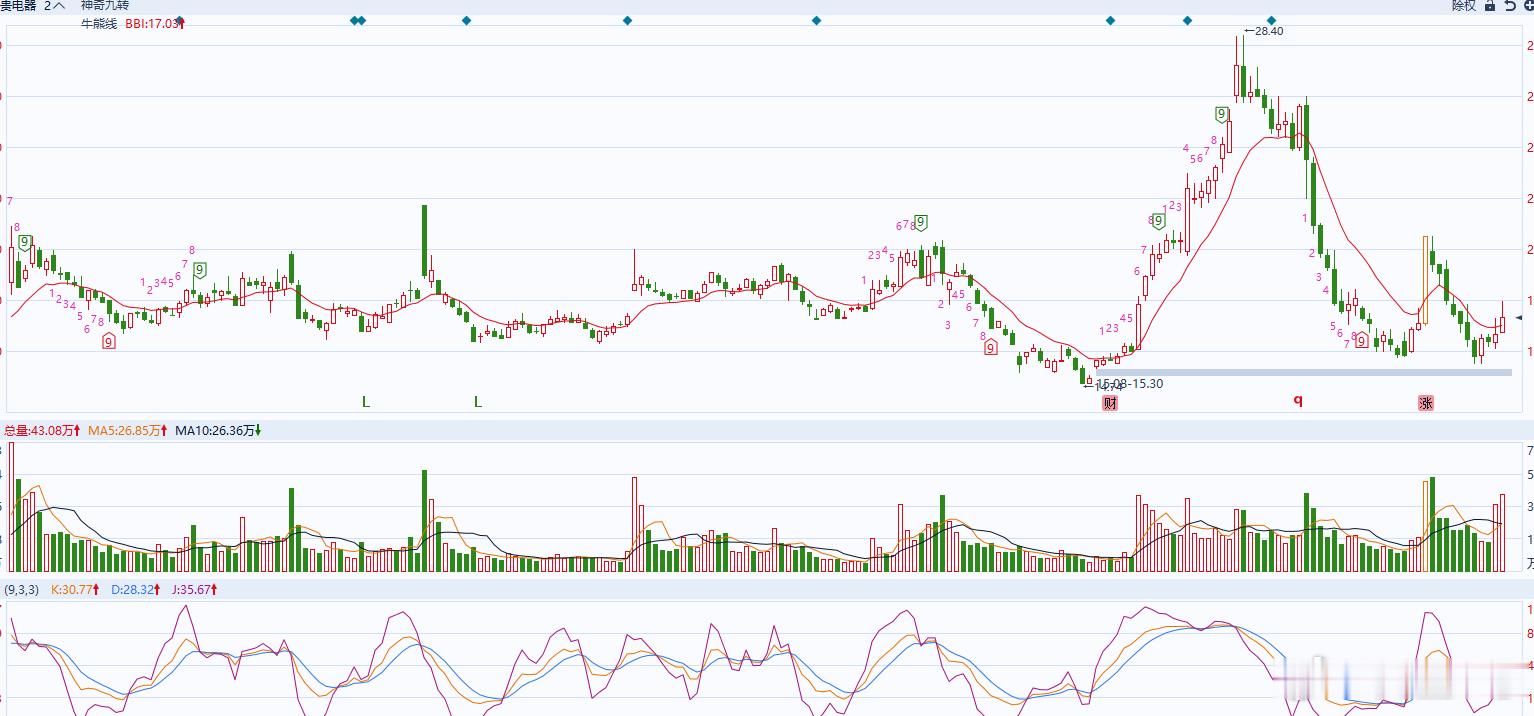Select the 神奇九转 indicator label
This screenshot has height=716, width=1534.
pos(106,5)
